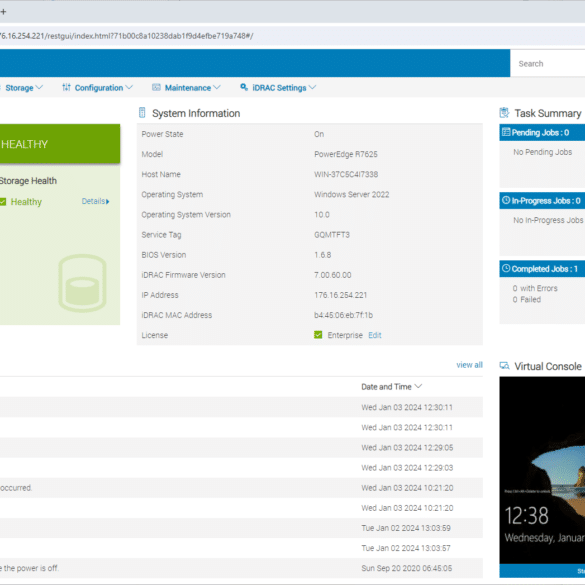
Task: Click log entry Wed Jan 03 2024 12:29:05
Action: (407, 447)
